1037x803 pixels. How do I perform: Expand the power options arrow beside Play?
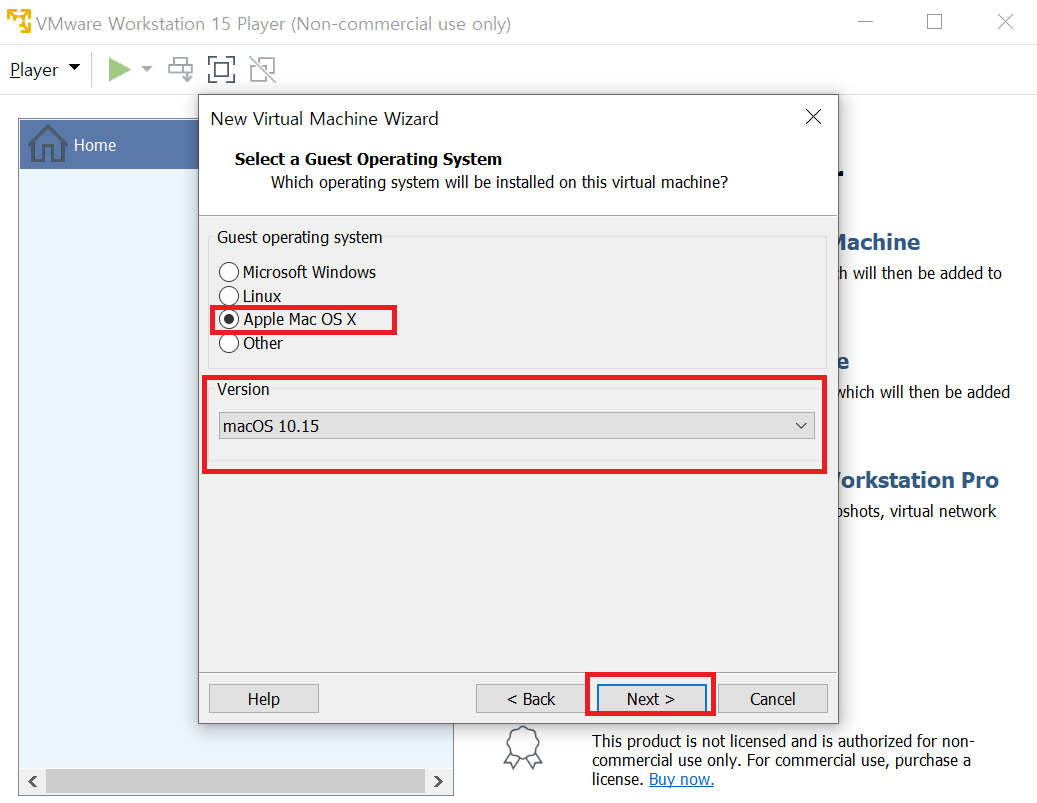[147, 69]
